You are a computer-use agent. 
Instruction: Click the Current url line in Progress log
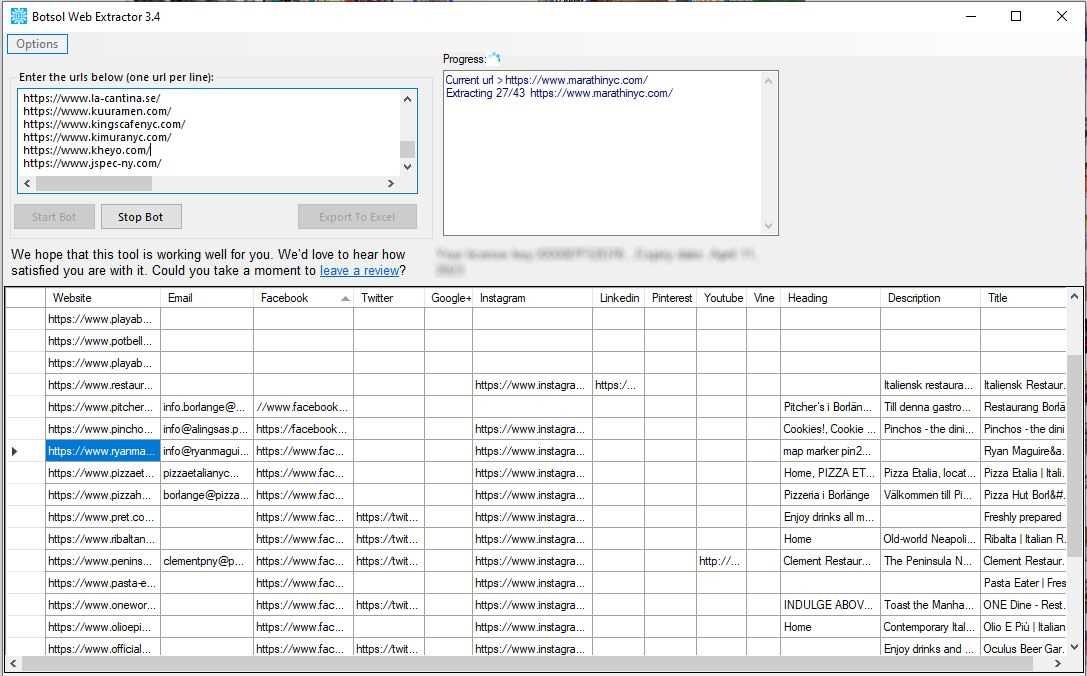point(547,80)
